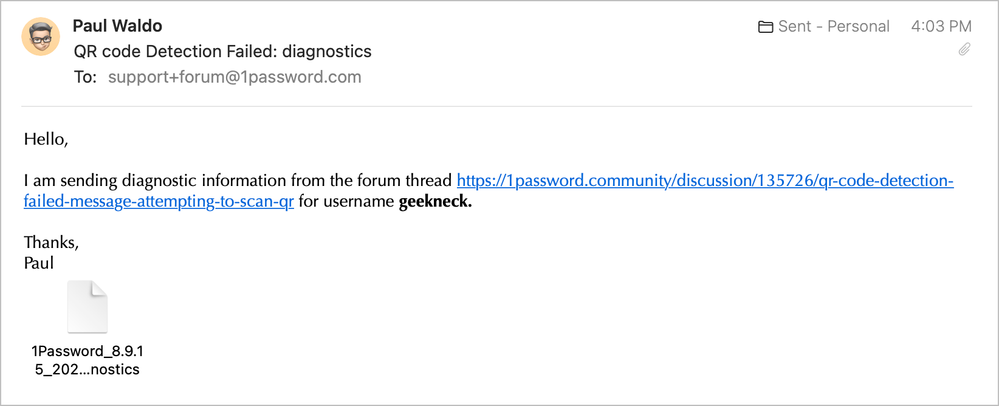The height and width of the screenshot is (406, 999).
Task: Click the 1Password_8.9.1 diagnostics attachment filename
Action: [x=85, y=360]
